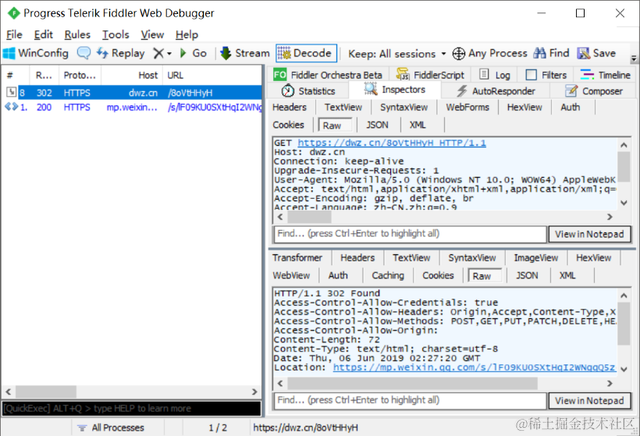Switch to request WebForms tab
Screen dimensions: 640x436
click(467, 107)
